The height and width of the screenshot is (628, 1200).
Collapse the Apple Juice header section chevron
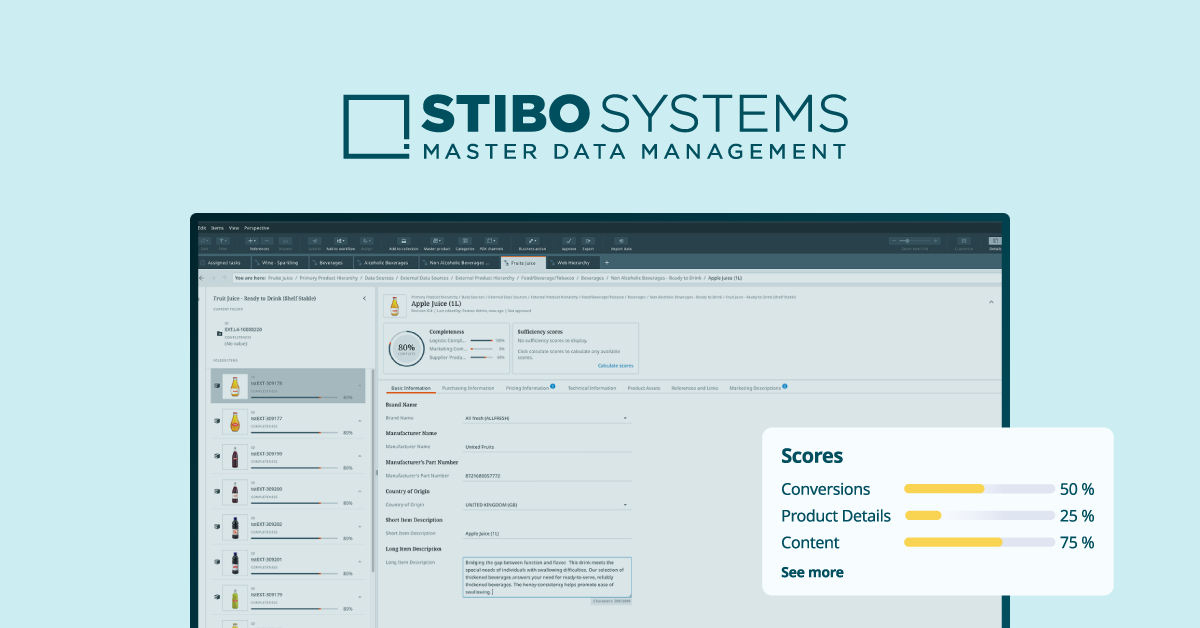click(991, 302)
